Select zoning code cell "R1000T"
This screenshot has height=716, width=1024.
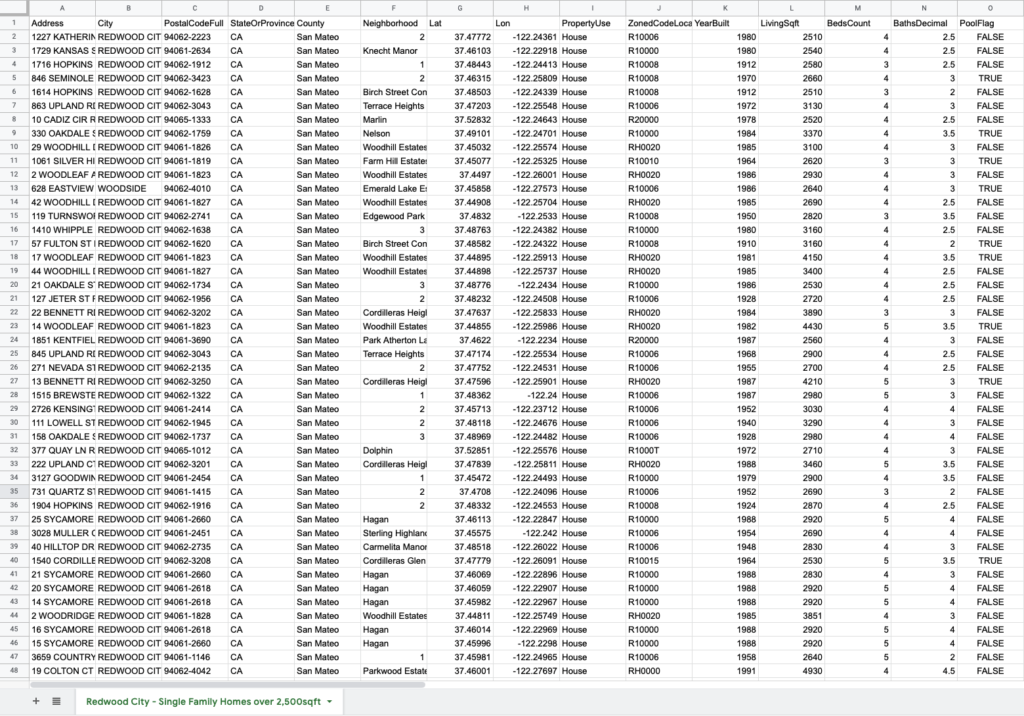659,450
